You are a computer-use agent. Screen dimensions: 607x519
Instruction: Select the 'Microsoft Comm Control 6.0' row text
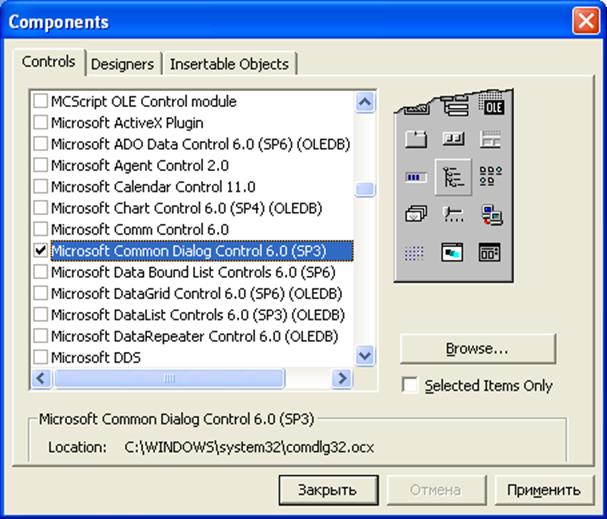click(x=140, y=230)
